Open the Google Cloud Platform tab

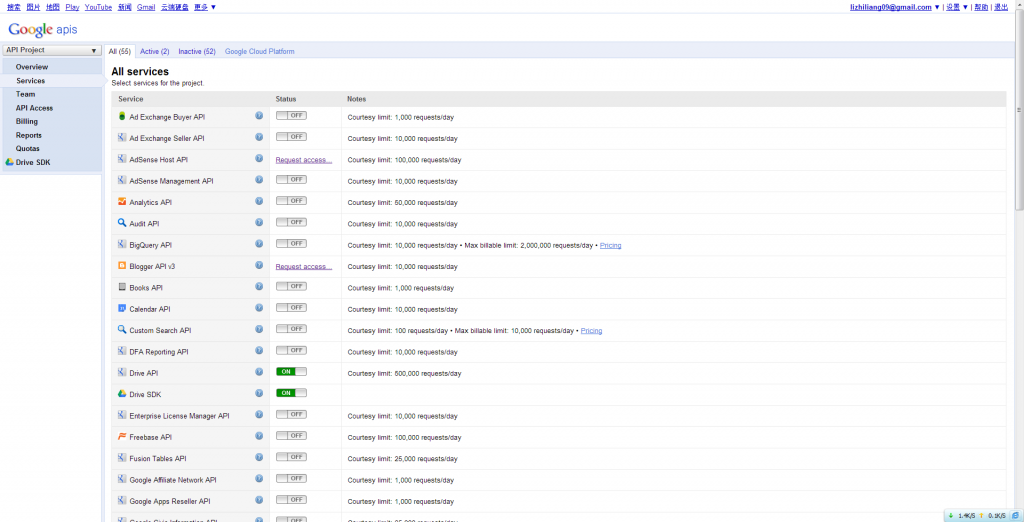pos(260,52)
